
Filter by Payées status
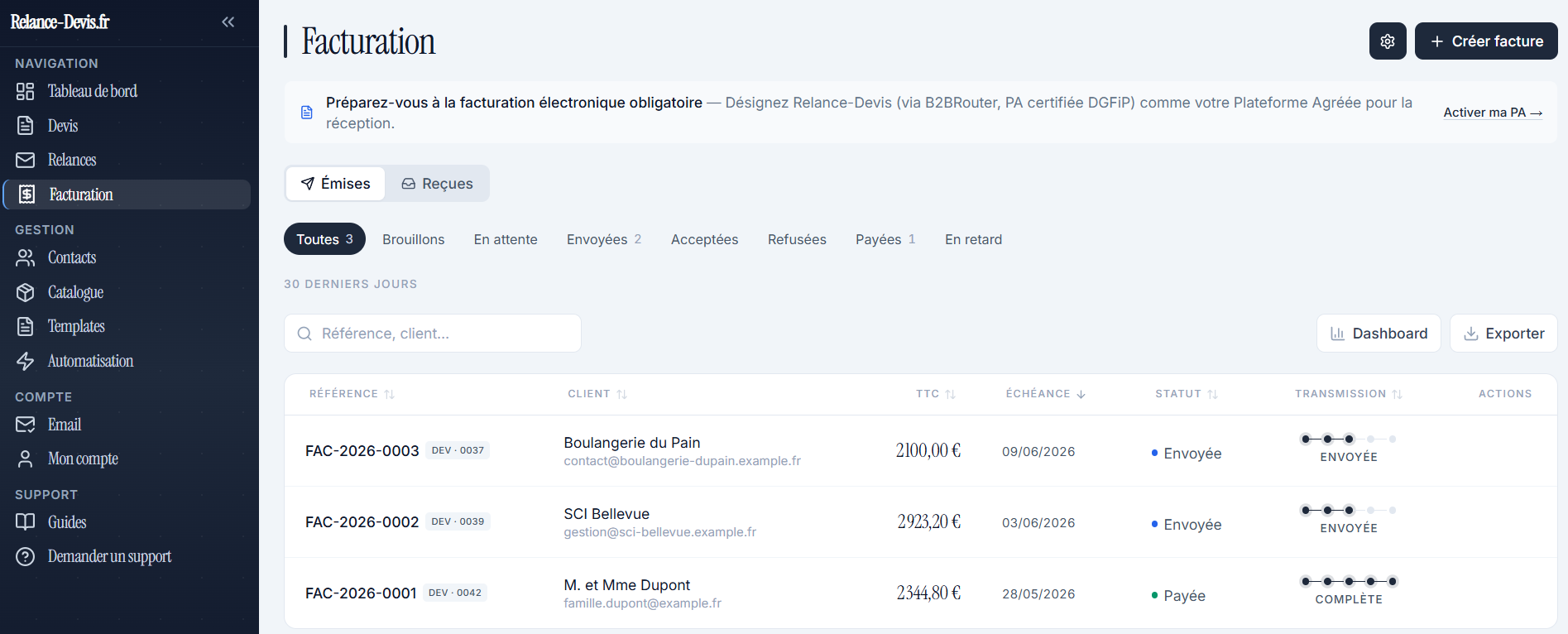pos(885,239)
